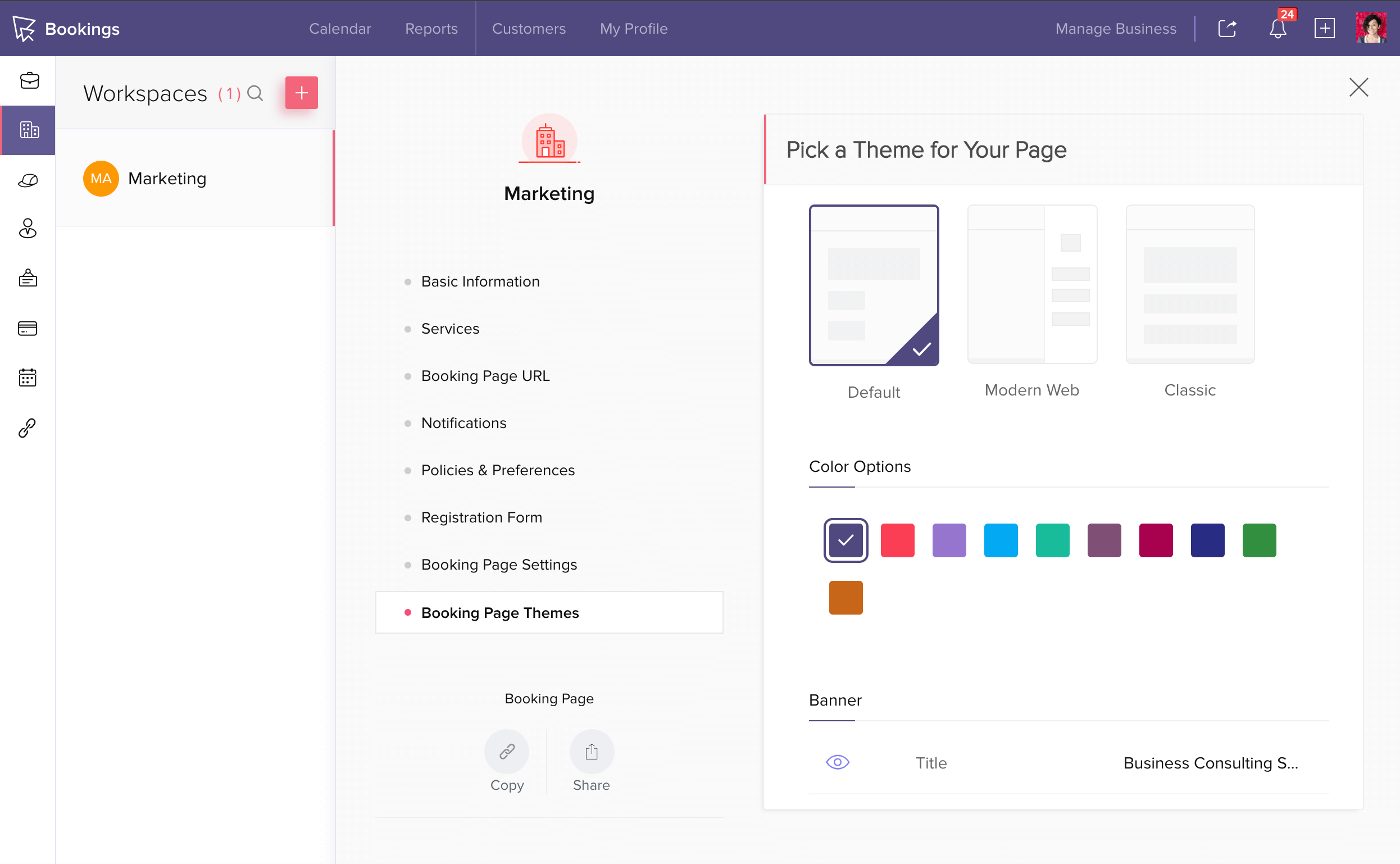Click the briefcase icon in left sidebar
The image size is (1400, 864).
pyautogui.click(x=29, y=80)
